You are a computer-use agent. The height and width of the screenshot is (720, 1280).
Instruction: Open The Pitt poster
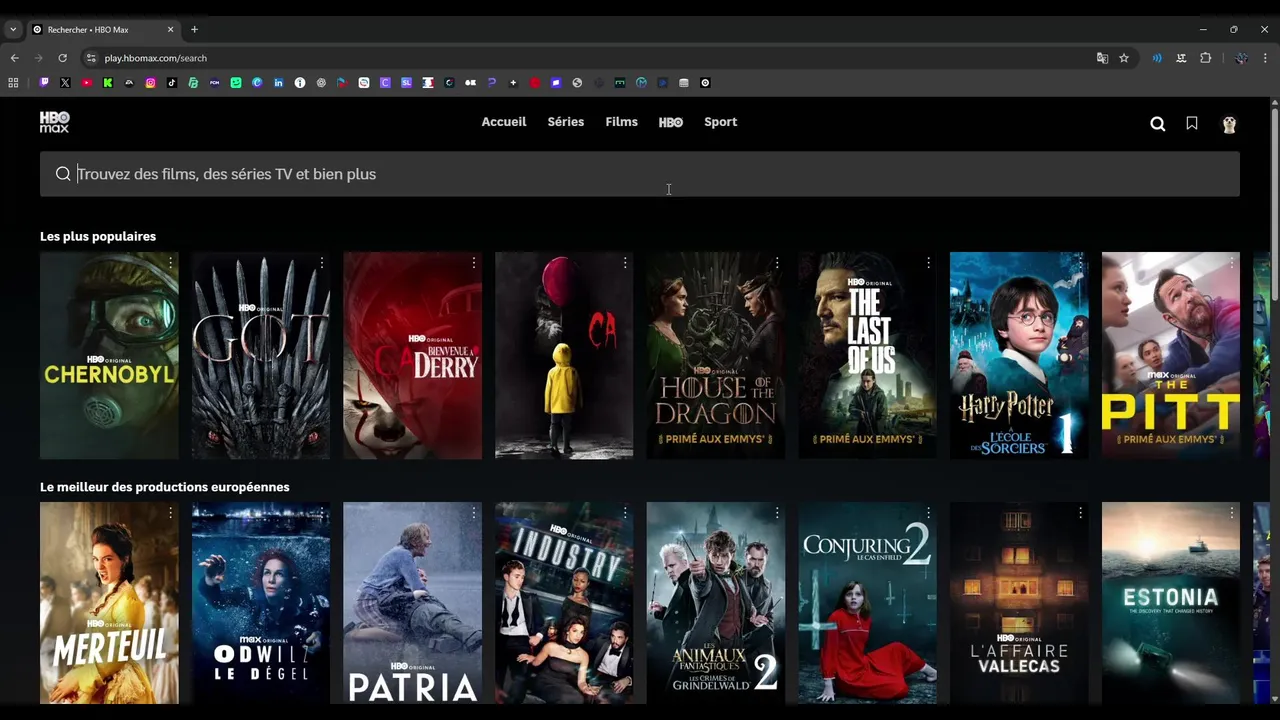(x=1171, y=356)
